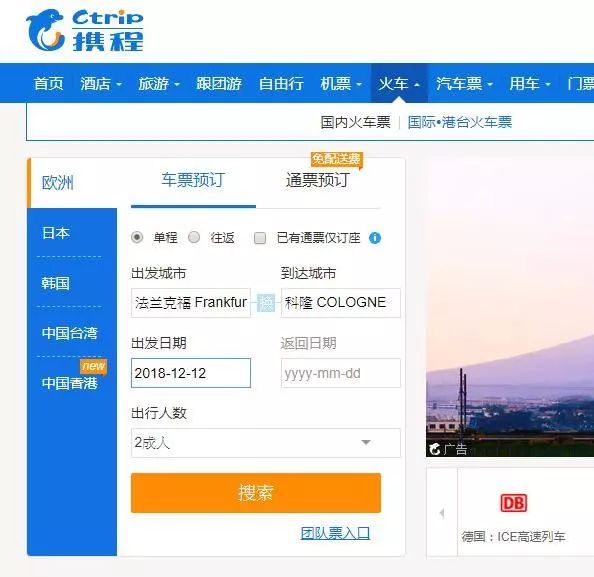Switch to the 通票预订 tab
This screenshot has height=577, width=594.
click(317, 180)
